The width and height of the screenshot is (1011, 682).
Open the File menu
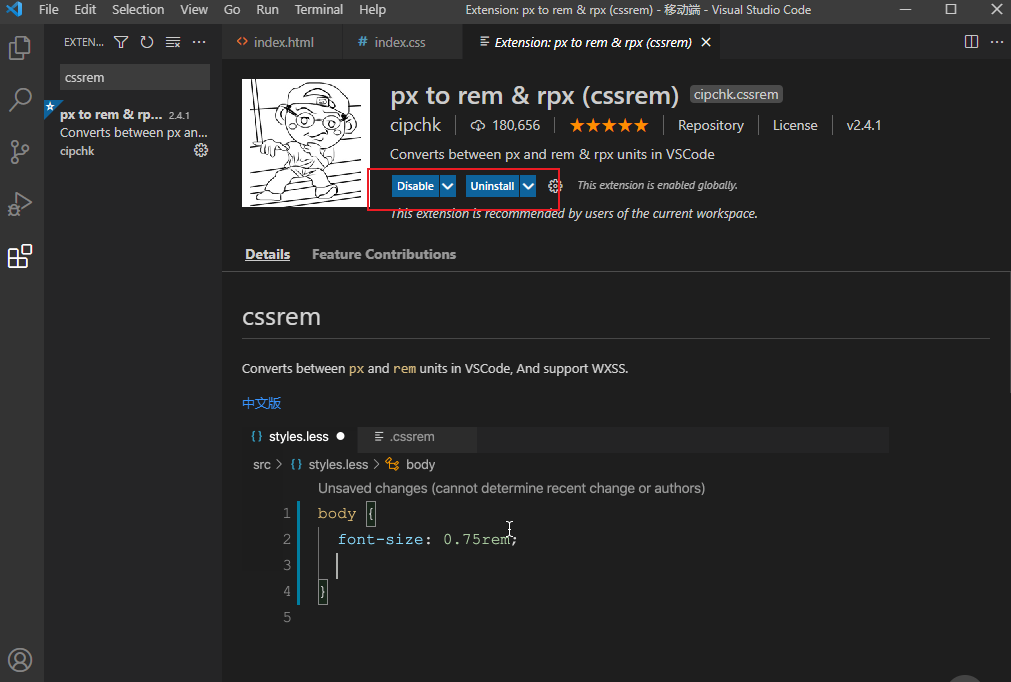pos(48,10)
